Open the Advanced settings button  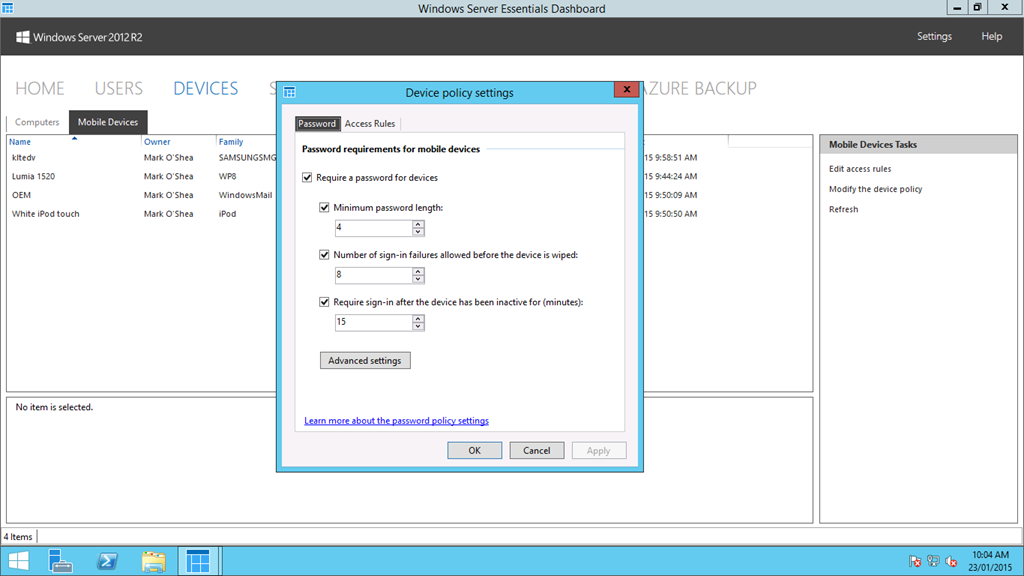pos(365,360)
